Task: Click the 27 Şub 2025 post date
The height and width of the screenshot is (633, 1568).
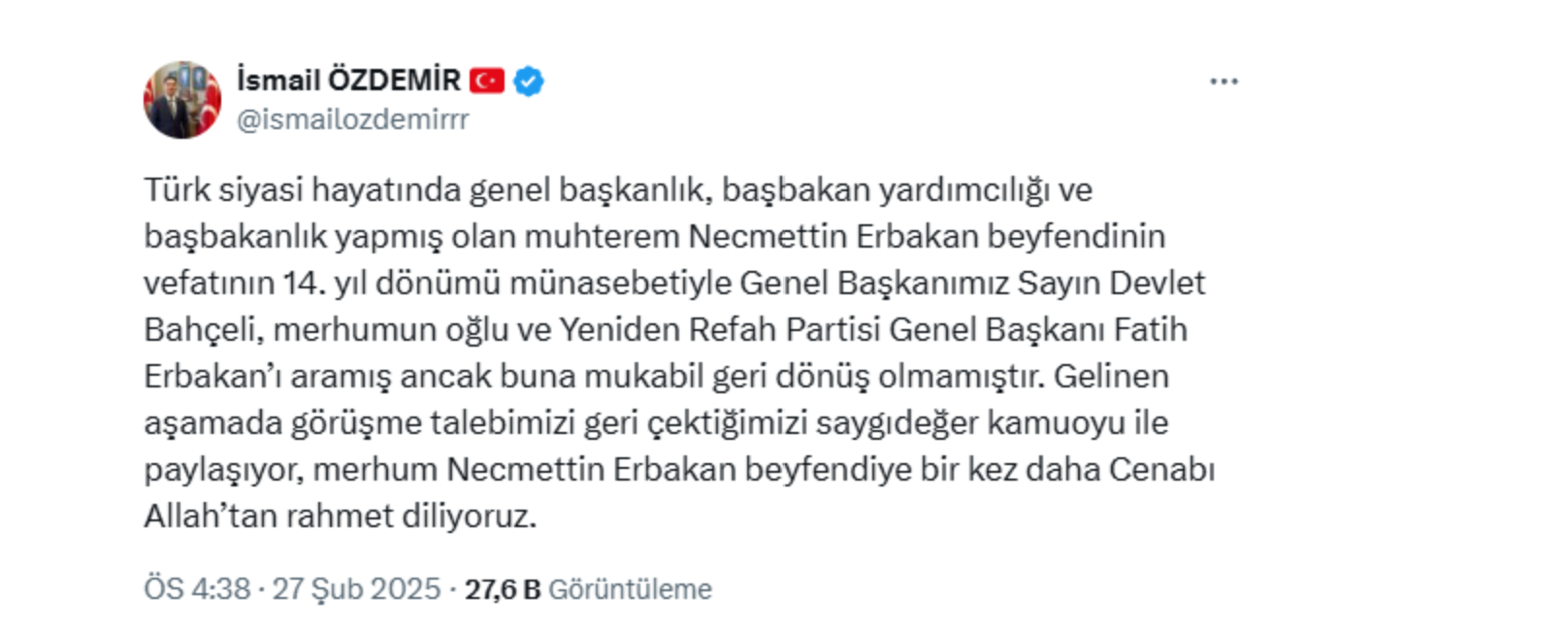Action: (x=356, y=589)
